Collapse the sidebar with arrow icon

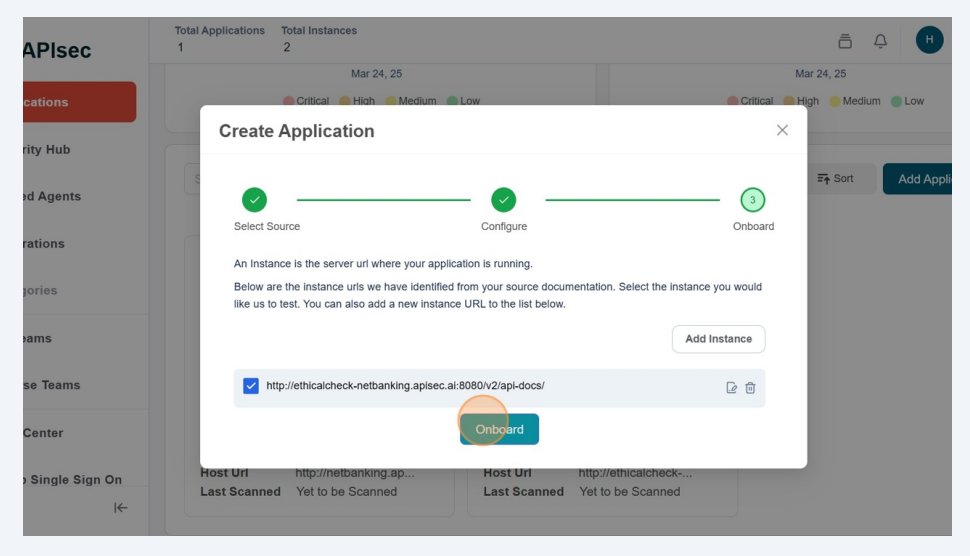[x=121, y=508]
